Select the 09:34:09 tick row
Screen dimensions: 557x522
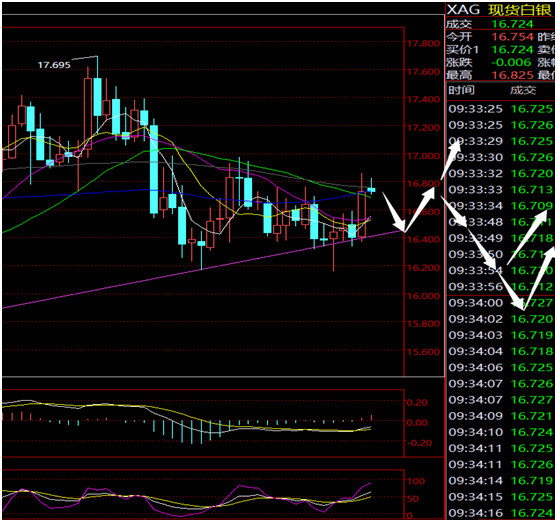click(501, 416)
